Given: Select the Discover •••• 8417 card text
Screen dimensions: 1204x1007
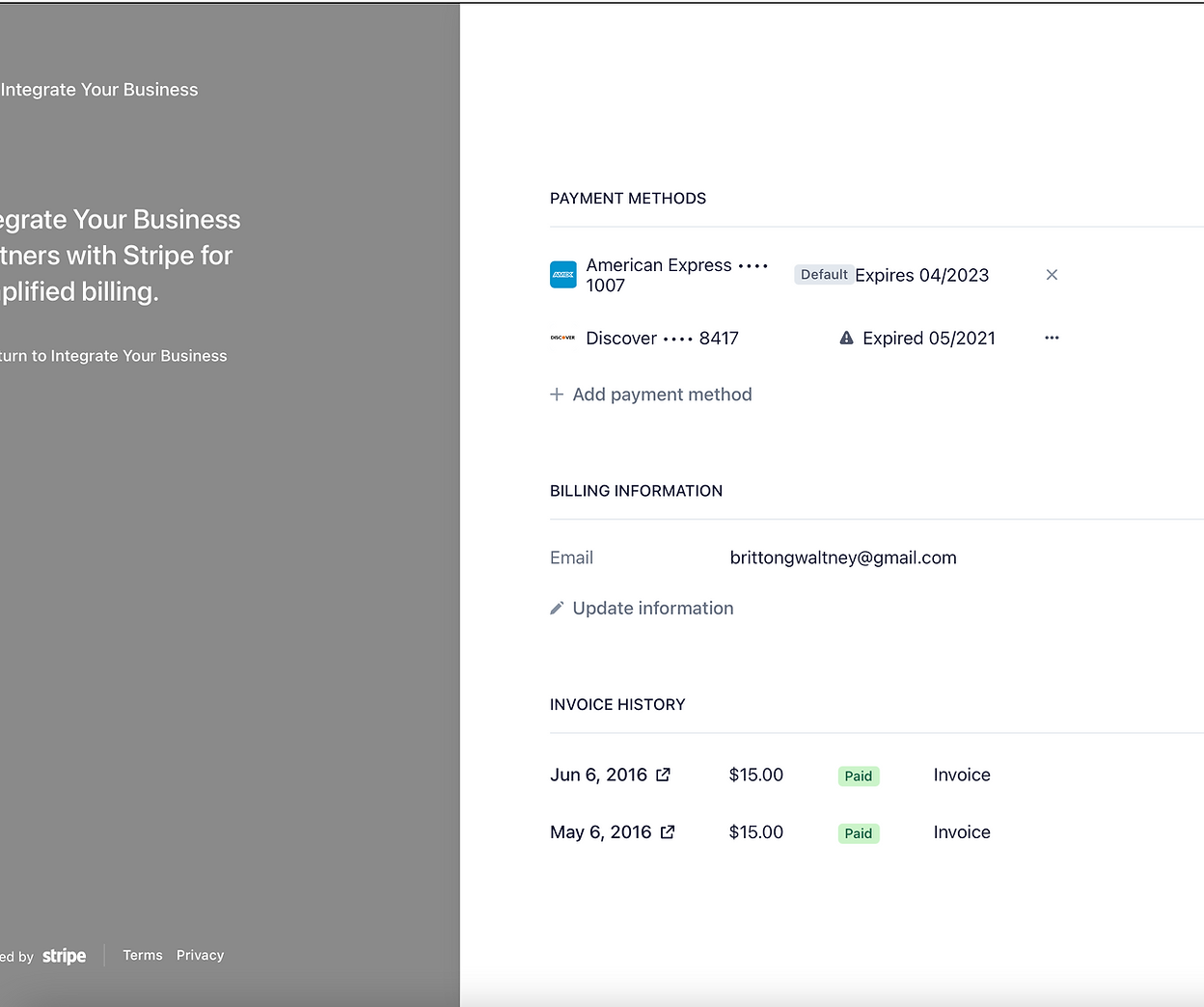Looking at the screenshot, I should [662, 339].
